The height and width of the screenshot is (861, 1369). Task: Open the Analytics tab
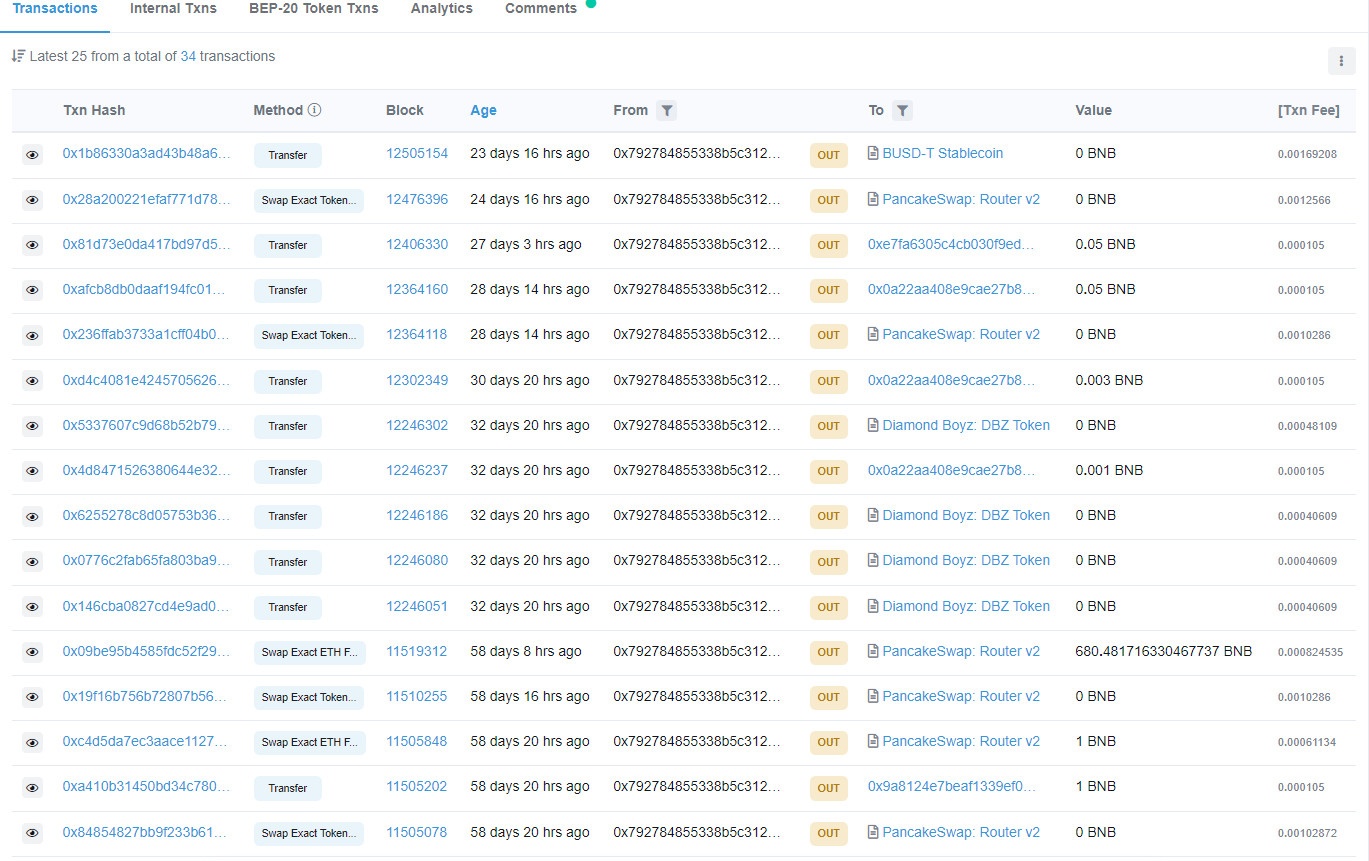point(441,8)
